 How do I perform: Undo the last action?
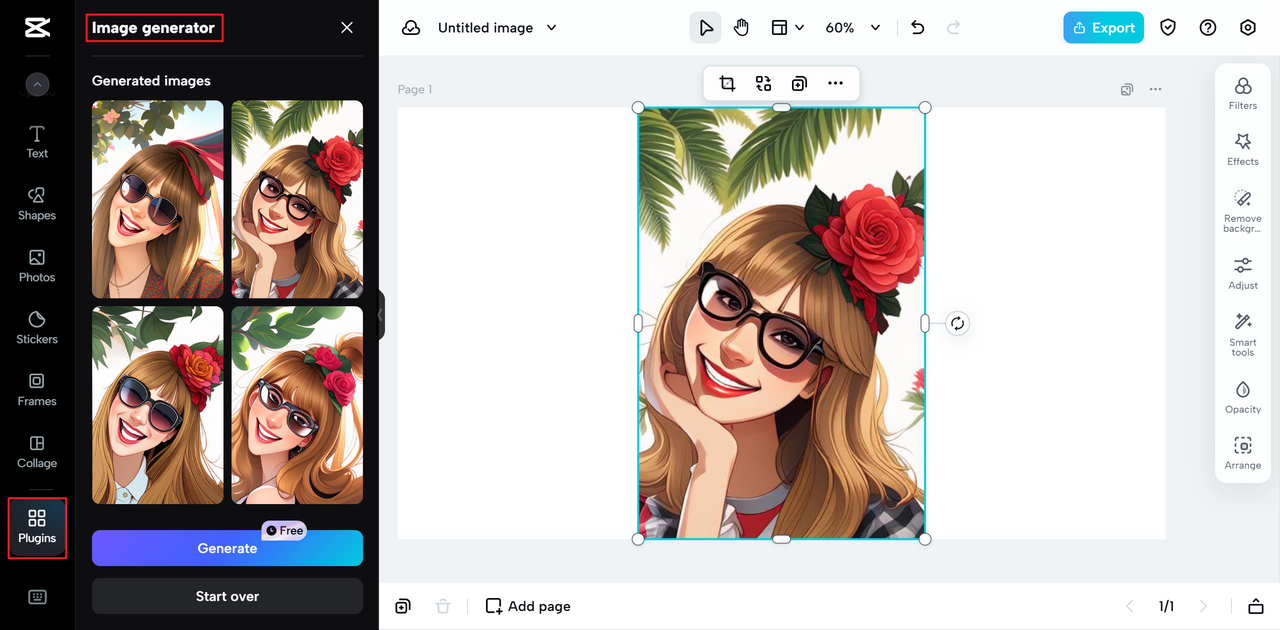tap(918, 28)
